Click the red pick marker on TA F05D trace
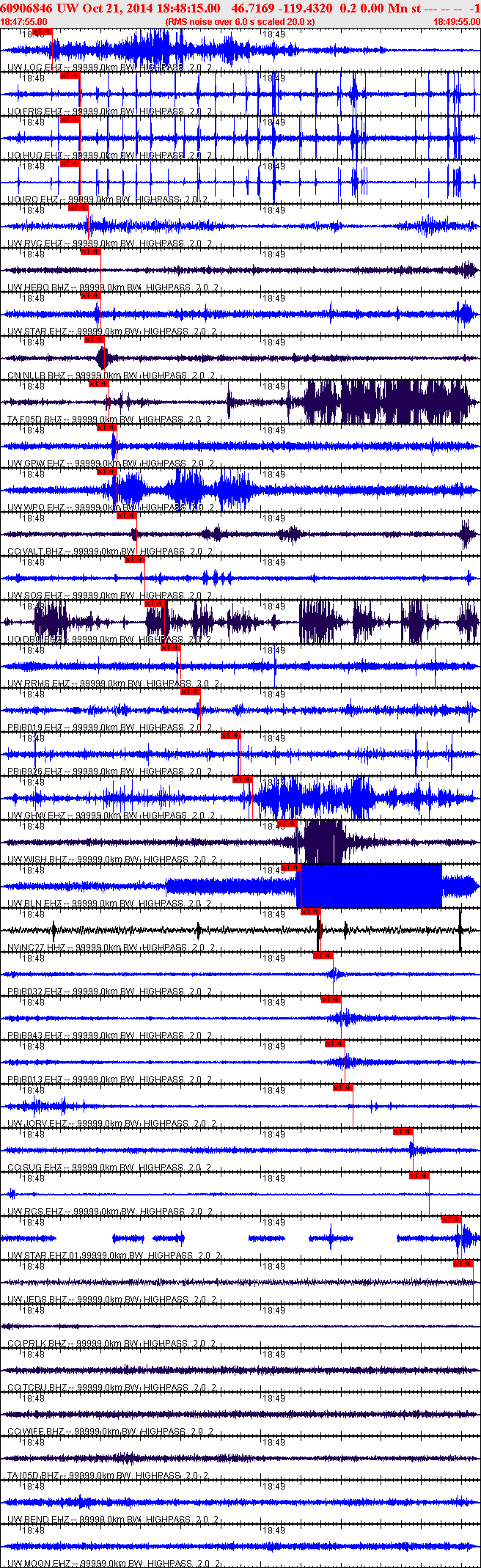This screenshot has height=1568, width=481. pyautogui.click(x=99, y=384)
